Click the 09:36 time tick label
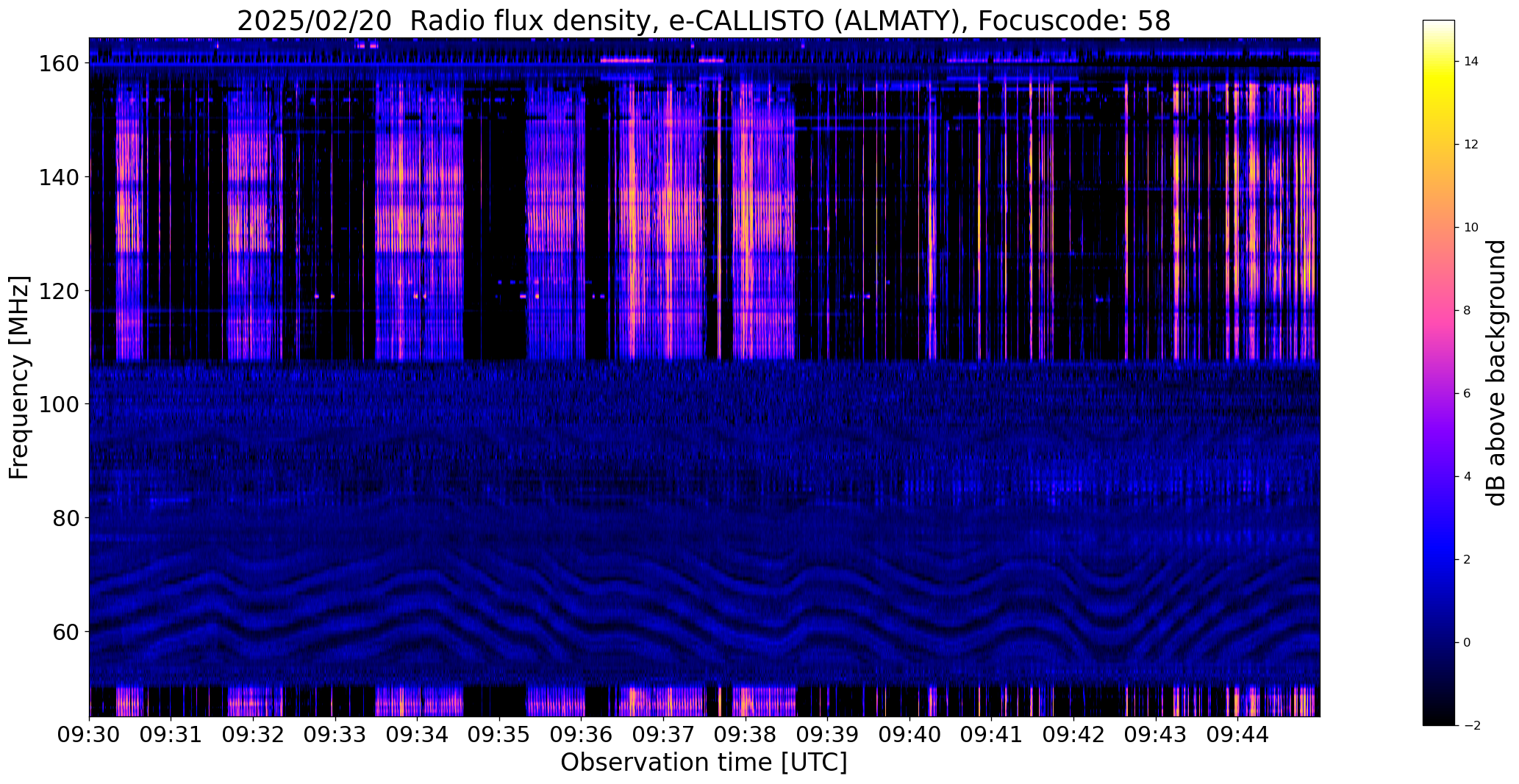 (x=582, y=734)
